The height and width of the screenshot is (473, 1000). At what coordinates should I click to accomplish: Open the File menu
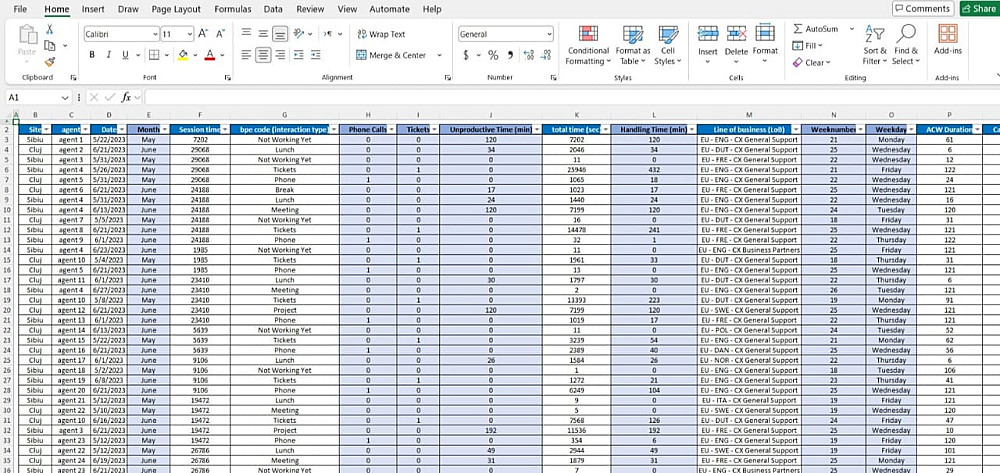pyautogui.click(x=20, y=9)
